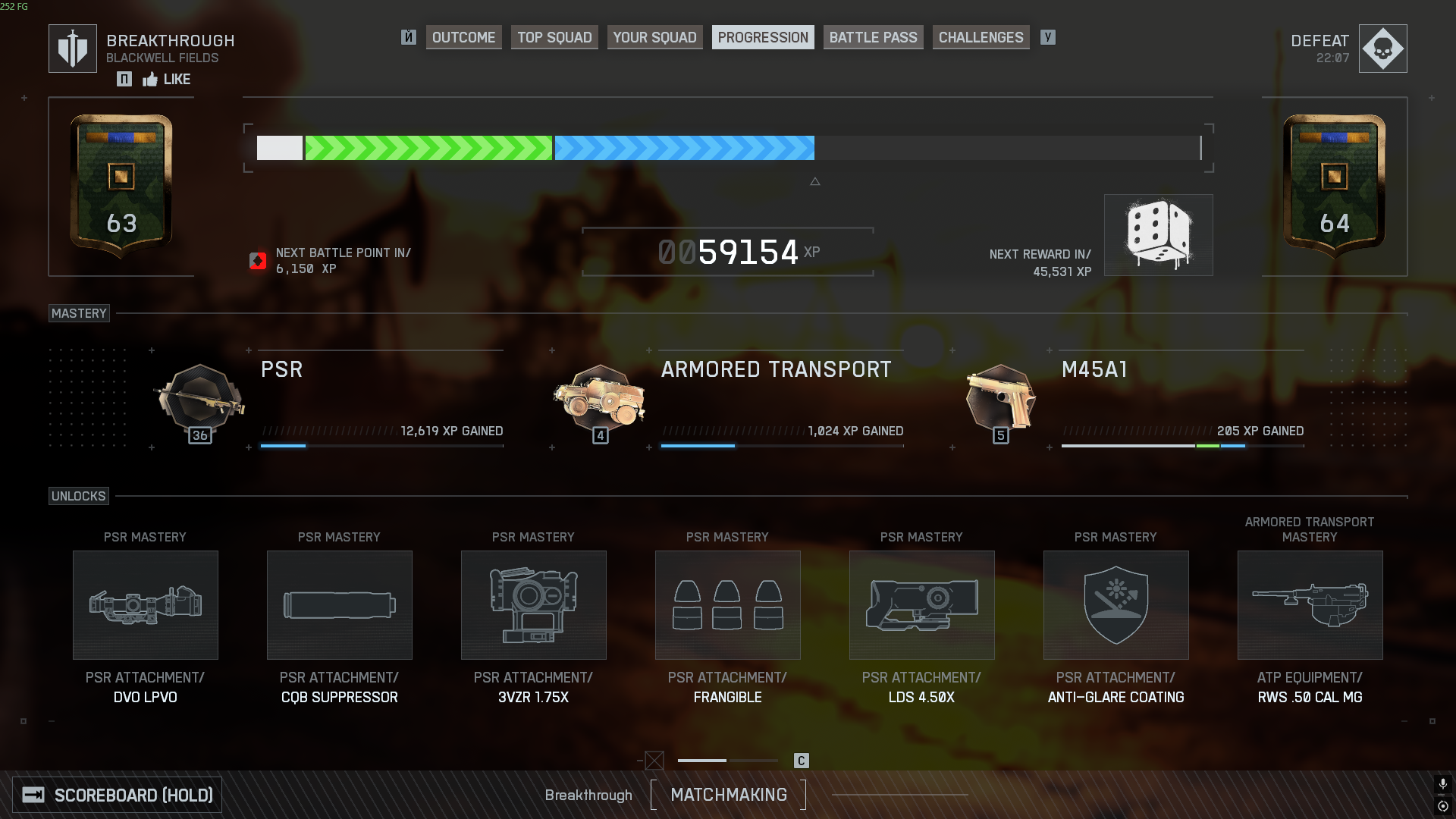Viewport: 1456px width, 819px height.
Task: Select the M45A1 pistol mastery badge
Action: click(x=1000, y=400)
